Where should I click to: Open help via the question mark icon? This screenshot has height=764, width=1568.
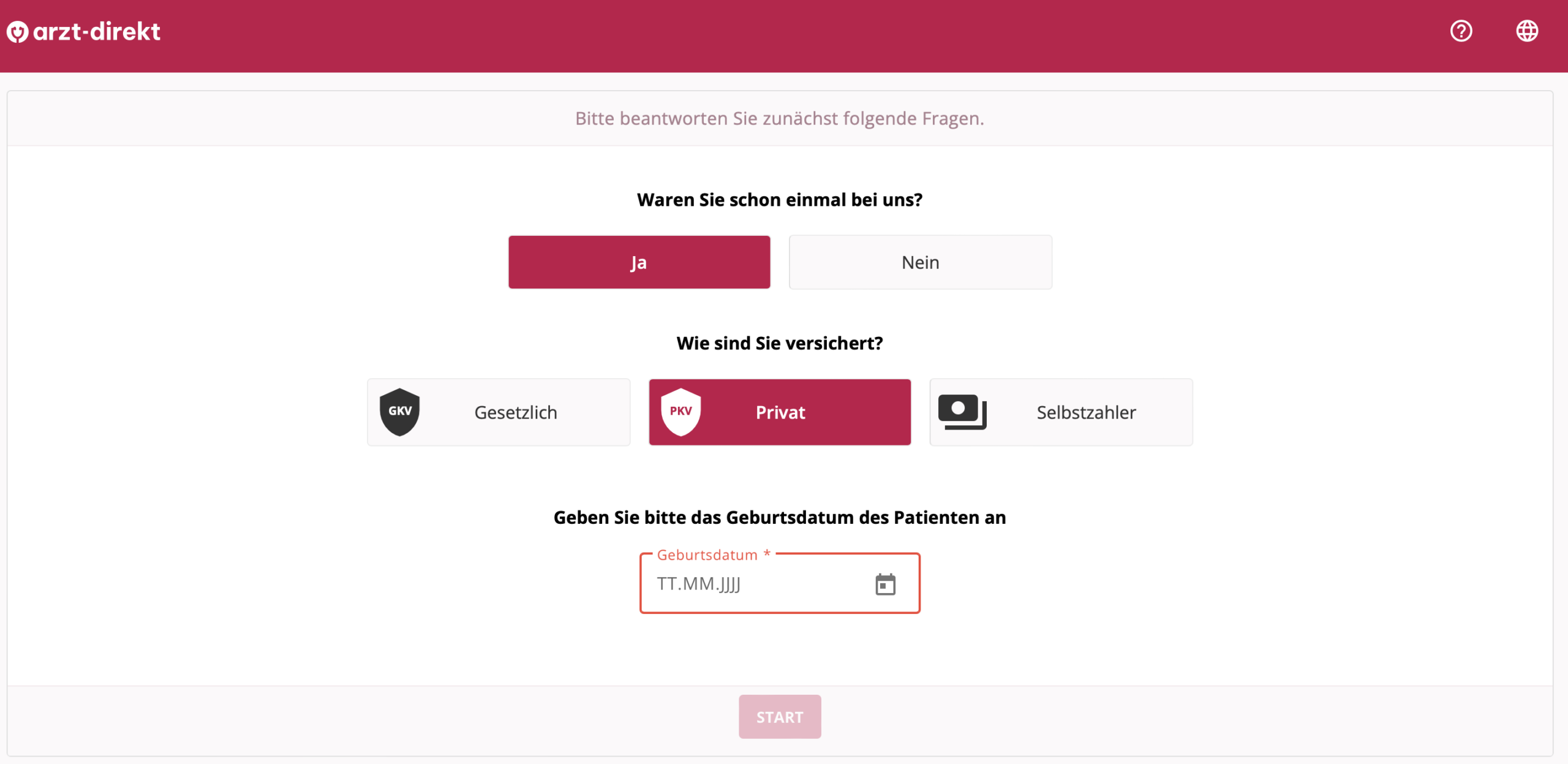pos(1461,31)
